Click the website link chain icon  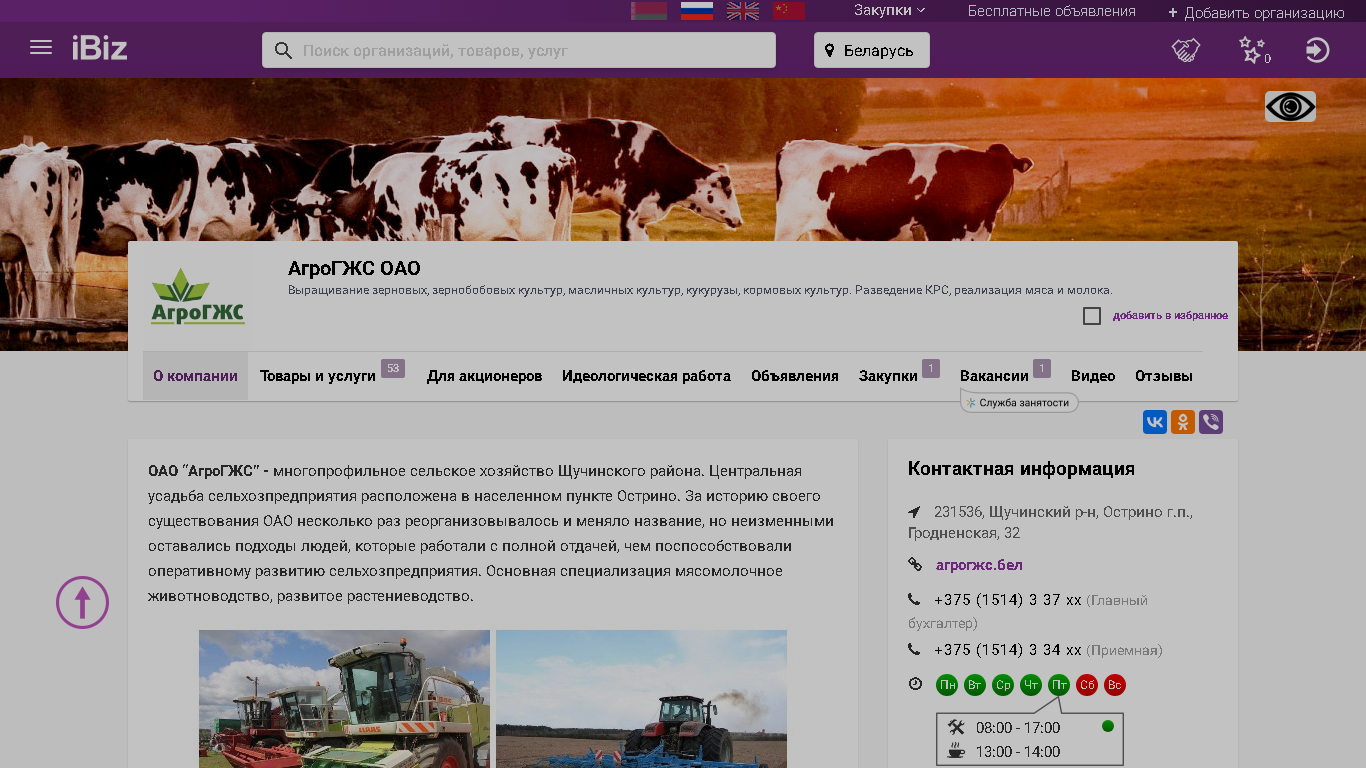click(x=914, y=565)
